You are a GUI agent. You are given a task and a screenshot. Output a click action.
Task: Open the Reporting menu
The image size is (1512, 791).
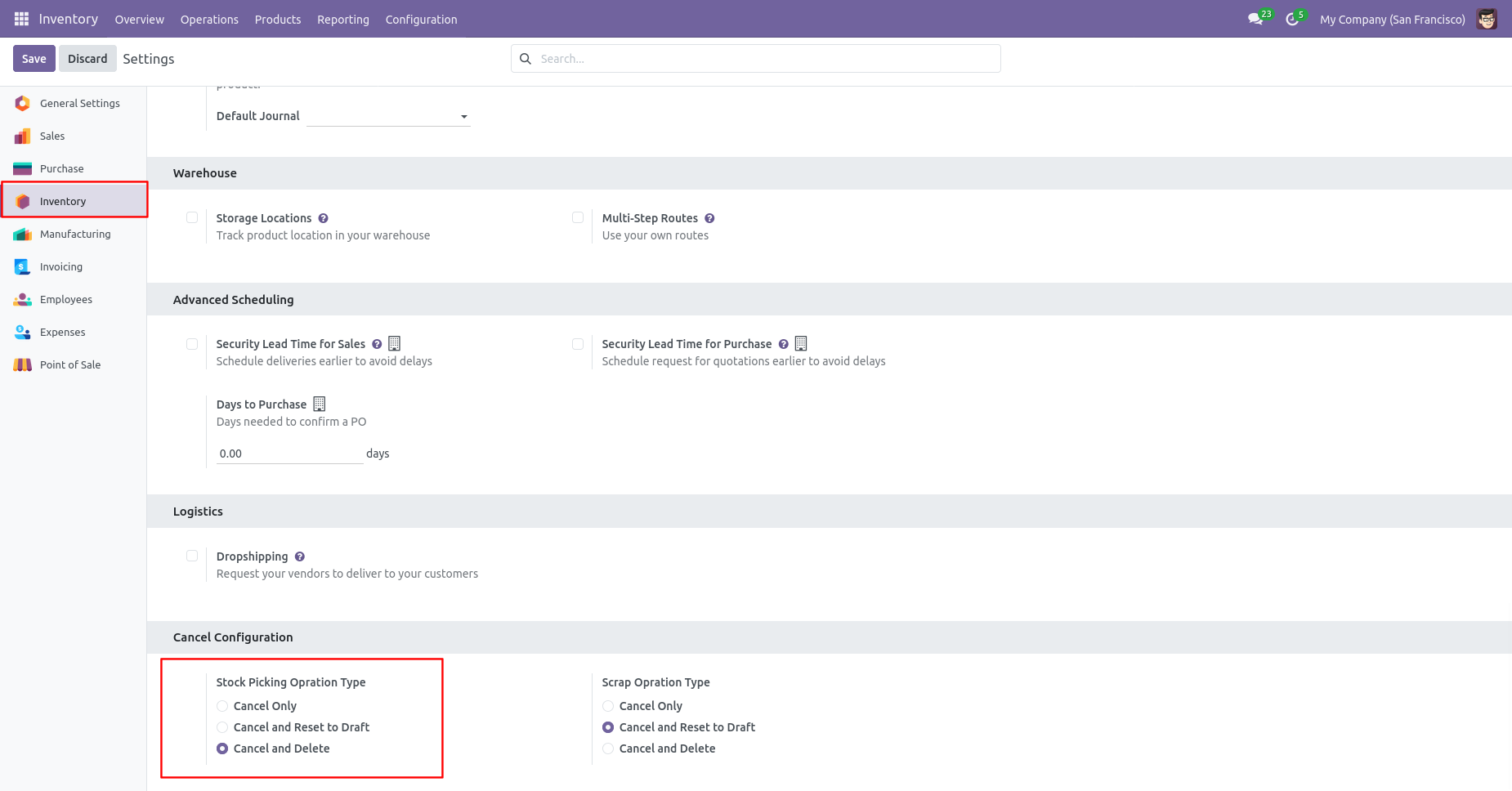343,19
